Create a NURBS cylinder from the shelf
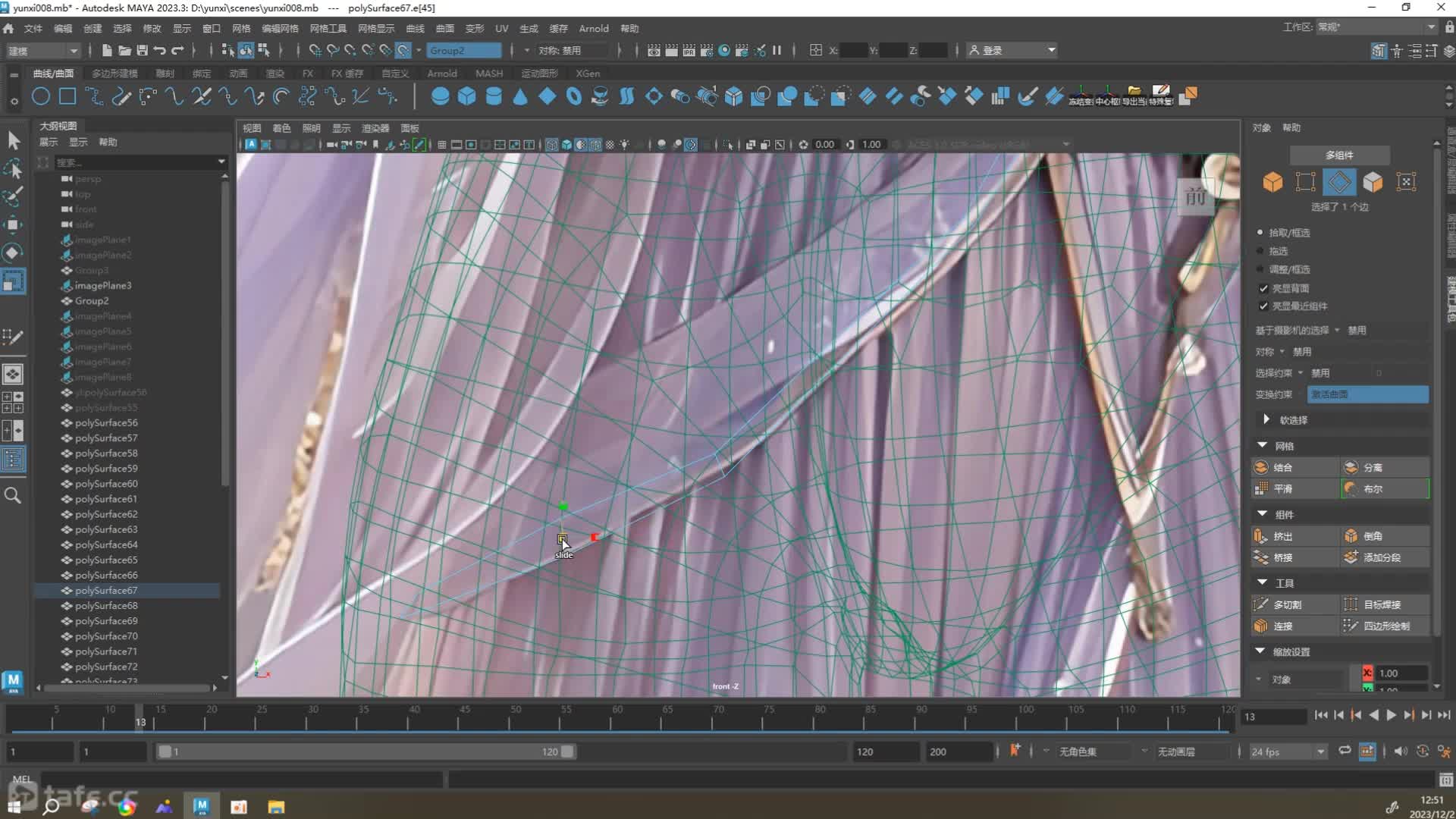Screen dimensions: 1456x819 494,96
